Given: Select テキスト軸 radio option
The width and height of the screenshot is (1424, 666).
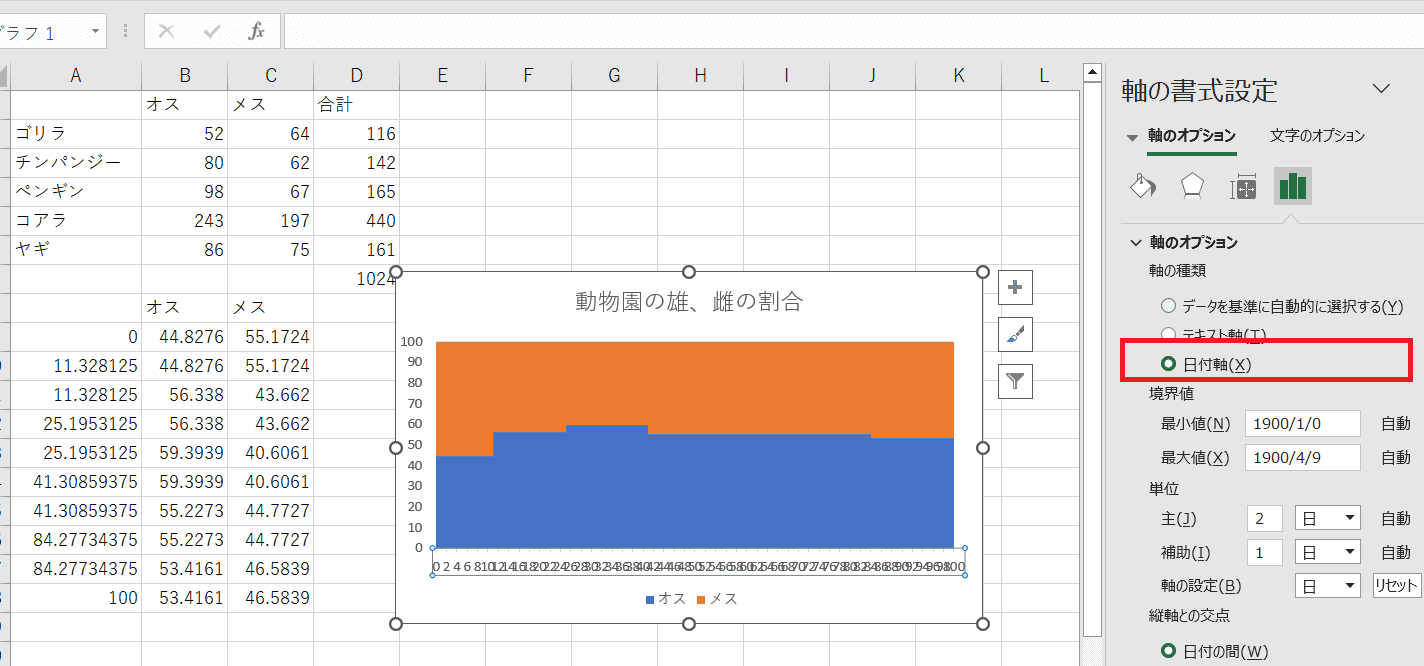Looking at the screenshot, I should [x=1168, y=334].
